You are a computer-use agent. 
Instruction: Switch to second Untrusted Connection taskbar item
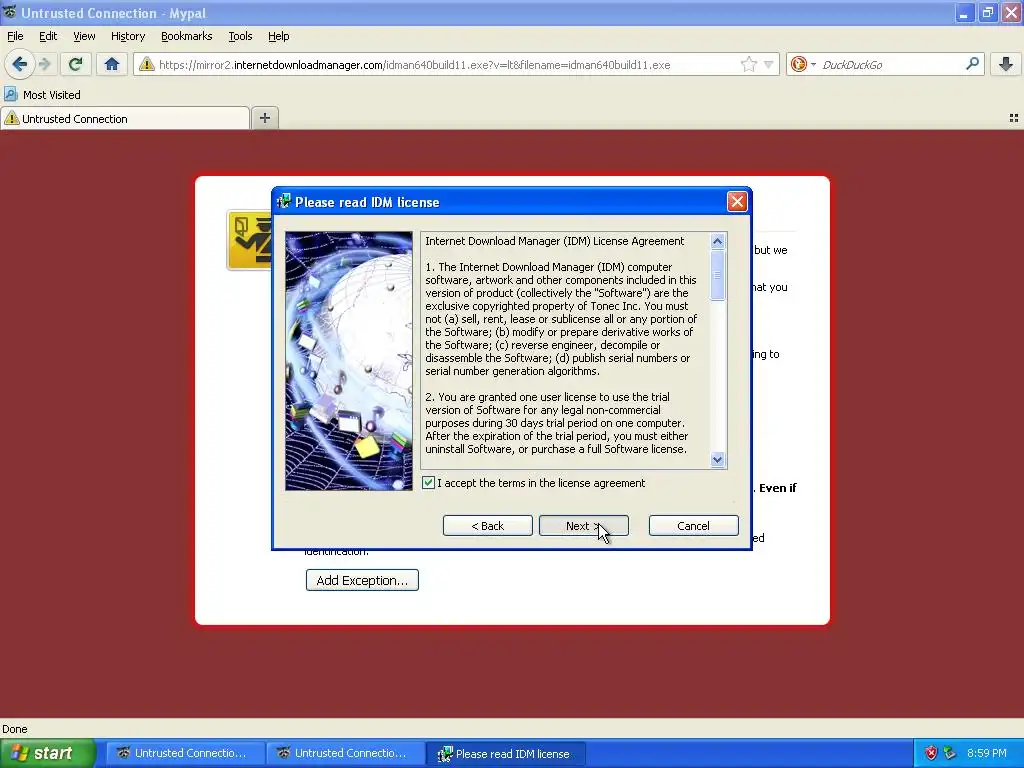pos(345,753)
